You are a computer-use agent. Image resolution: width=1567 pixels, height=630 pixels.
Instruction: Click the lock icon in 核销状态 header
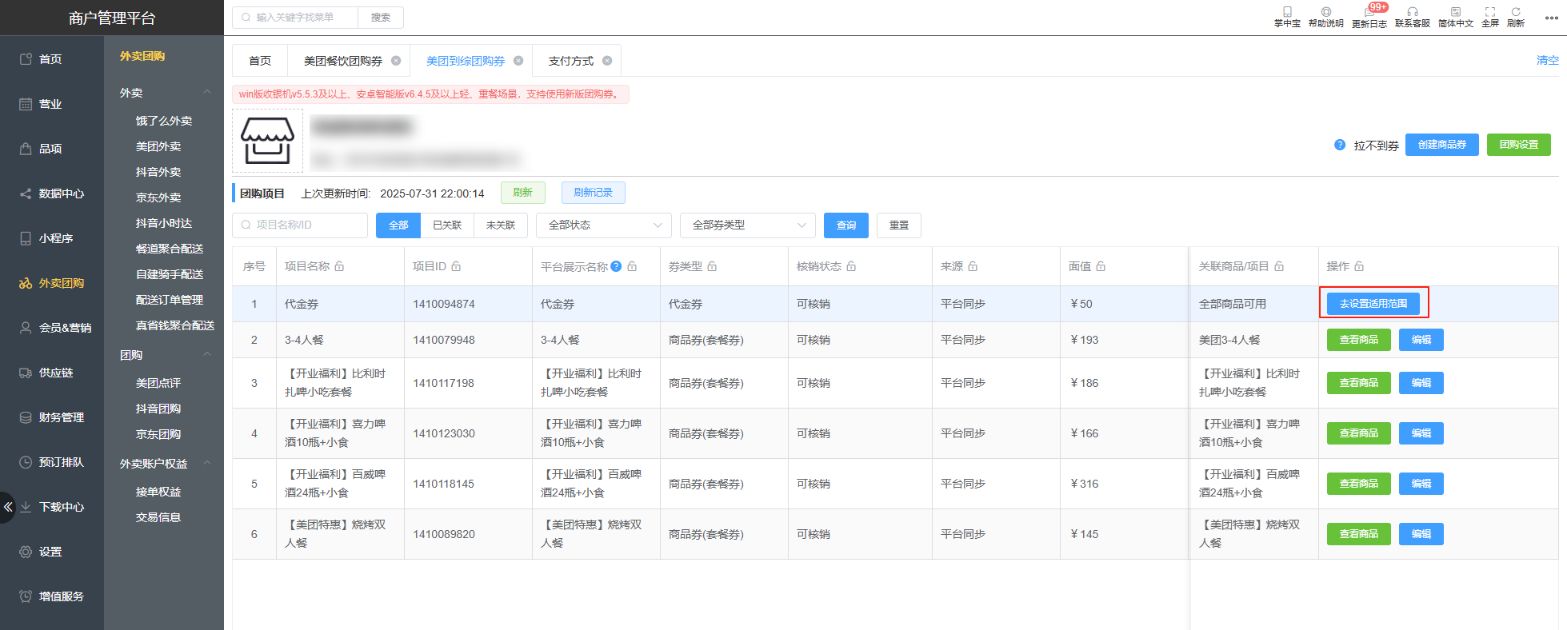(849, 267)
